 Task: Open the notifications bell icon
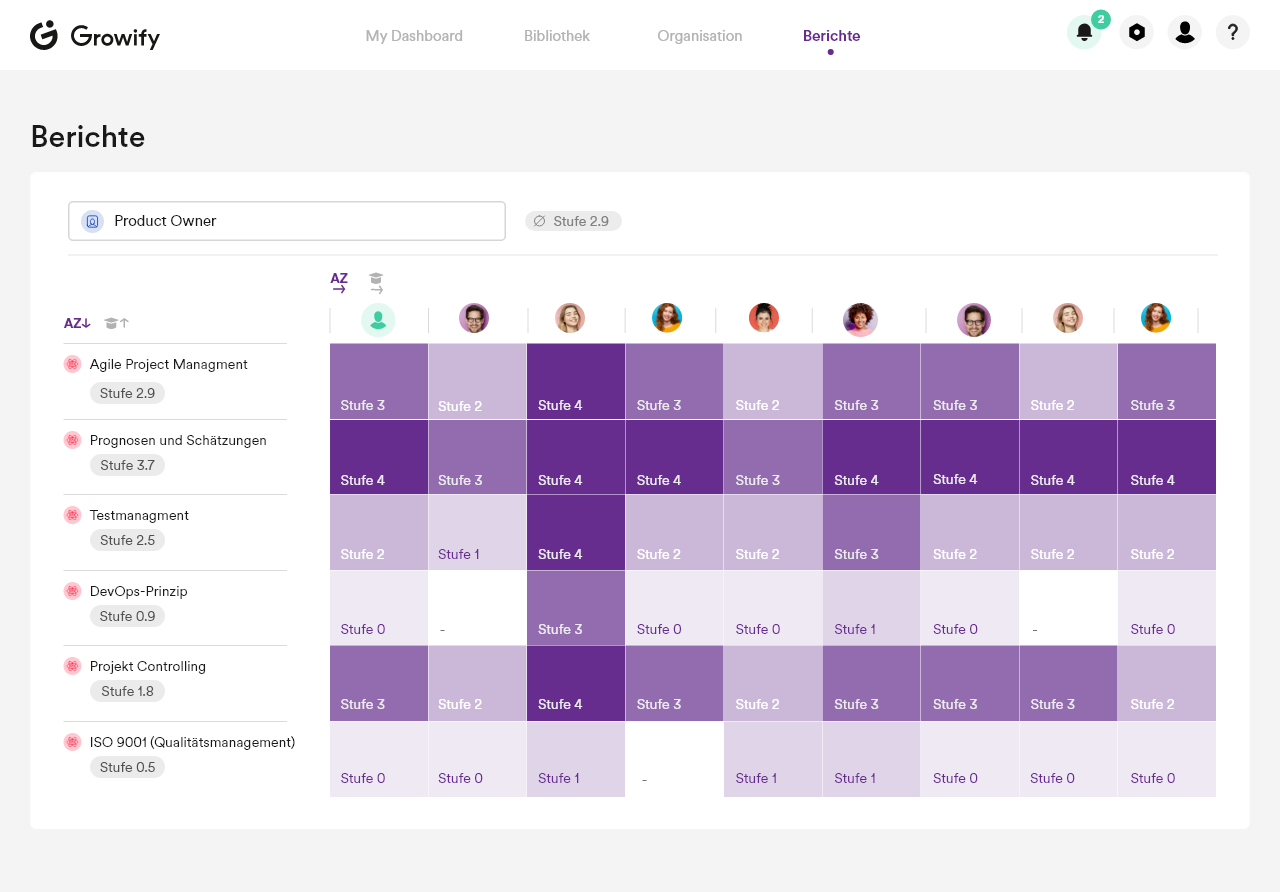click(x=1084, y=33)
